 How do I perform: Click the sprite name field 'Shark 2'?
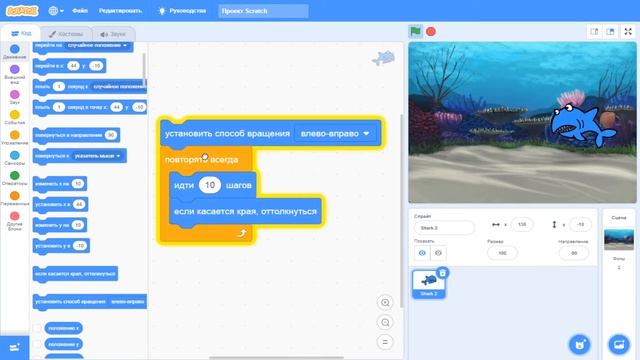[444, 228]
